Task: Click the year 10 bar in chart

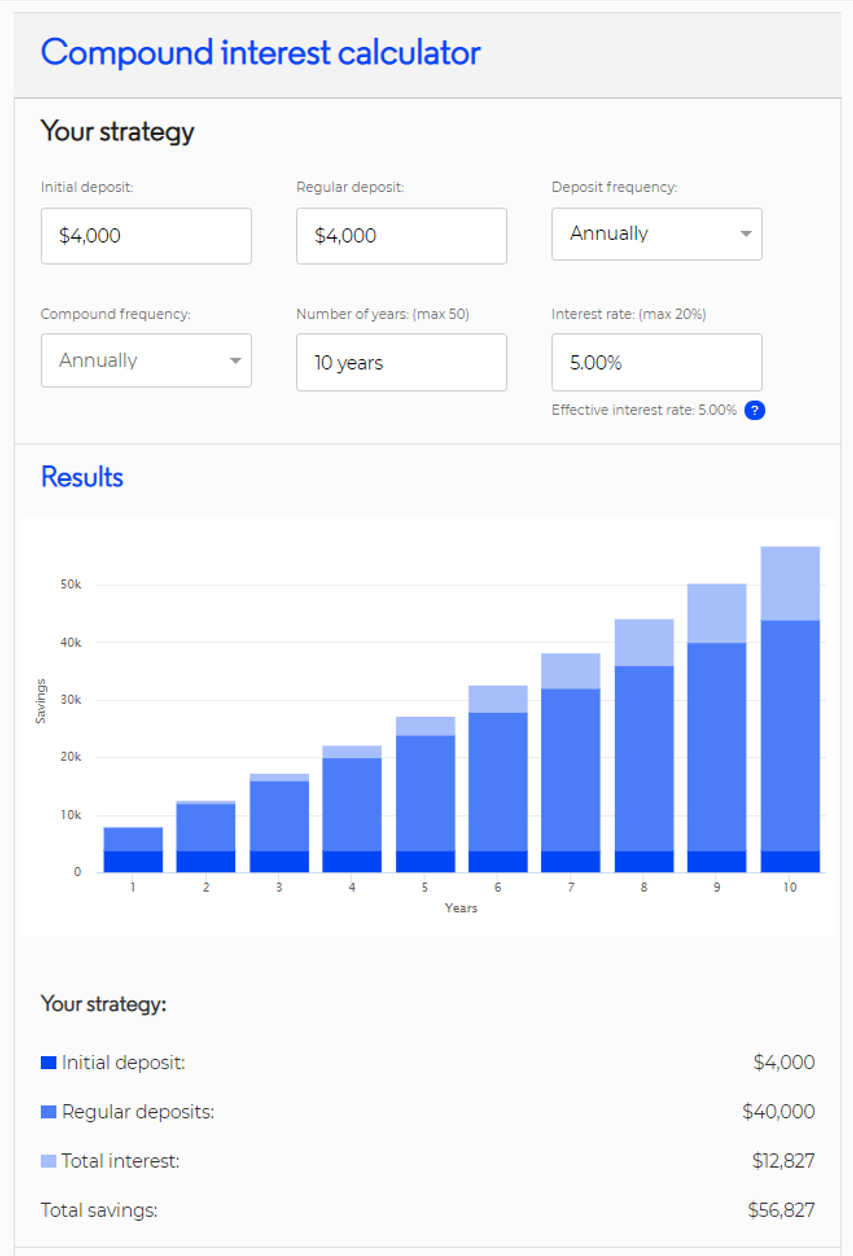Action: pos(790,709)
